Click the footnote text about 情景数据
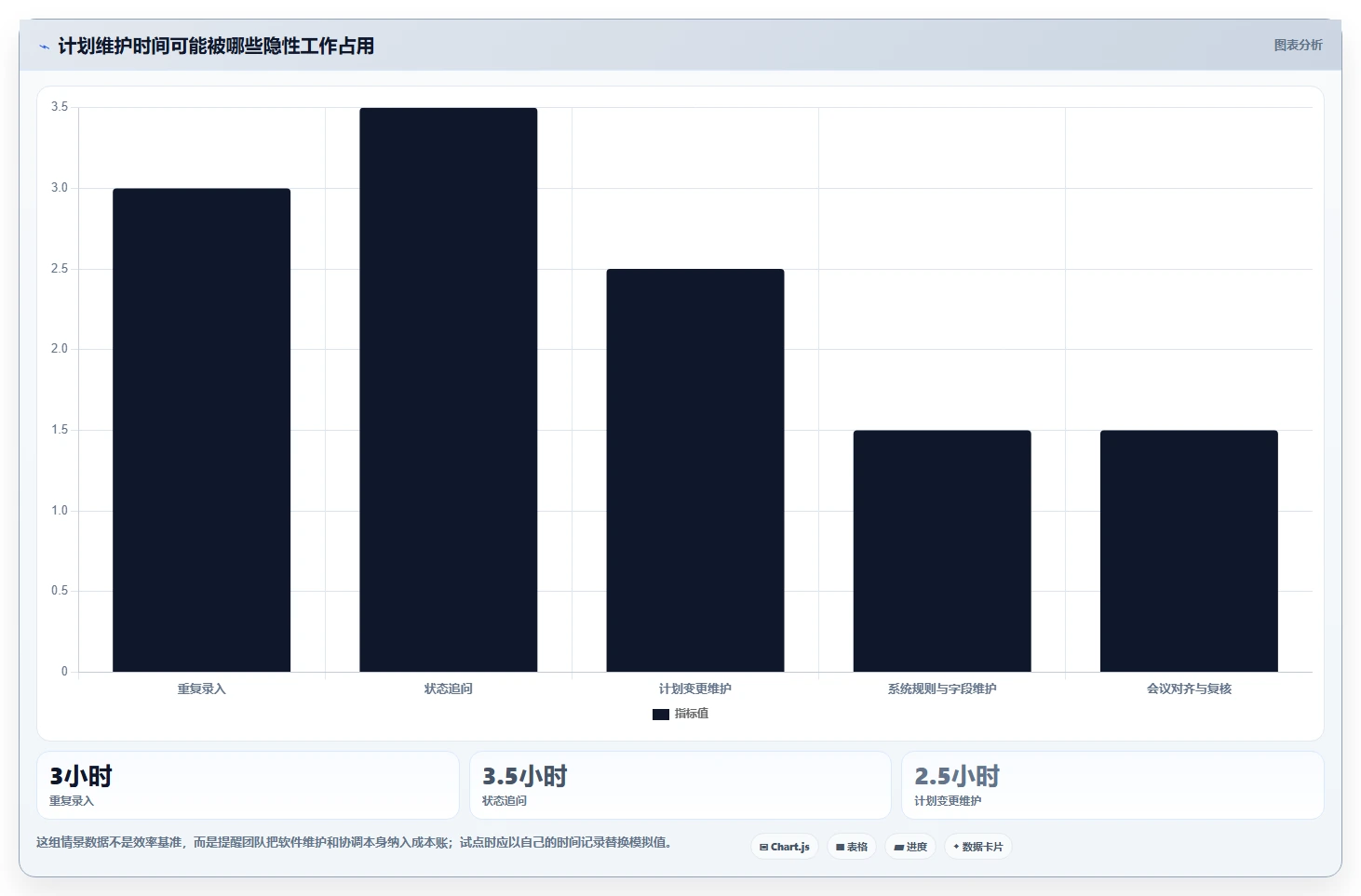This screenshot has height=896, width=1361. pyautogui.click(x=354, y=842)
